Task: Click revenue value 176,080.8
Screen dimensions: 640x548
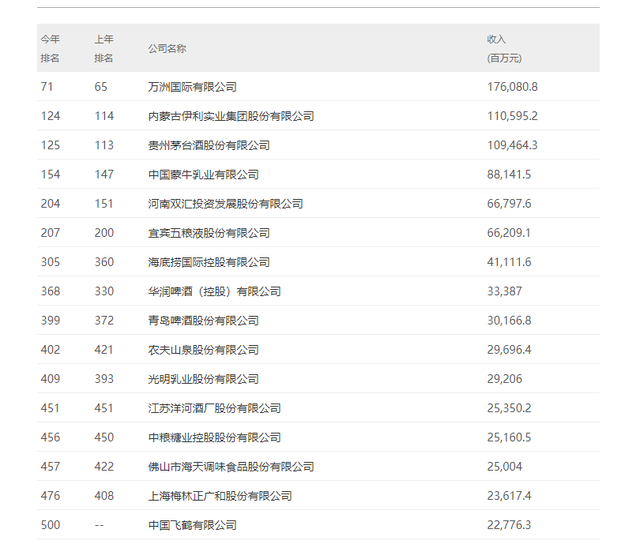Action: [512, 87]
